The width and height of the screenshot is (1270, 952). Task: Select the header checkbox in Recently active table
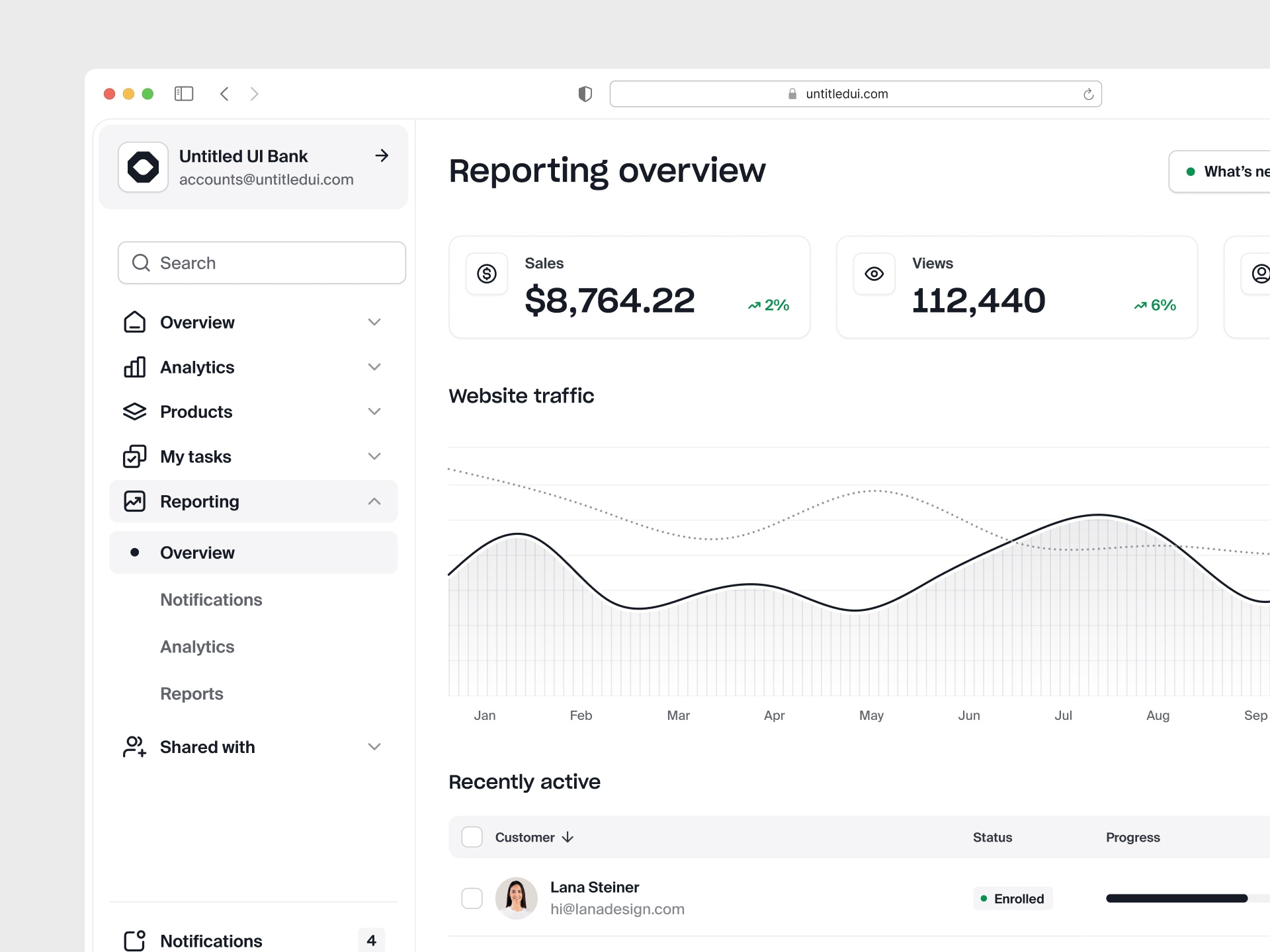click(x=472, y=836)
